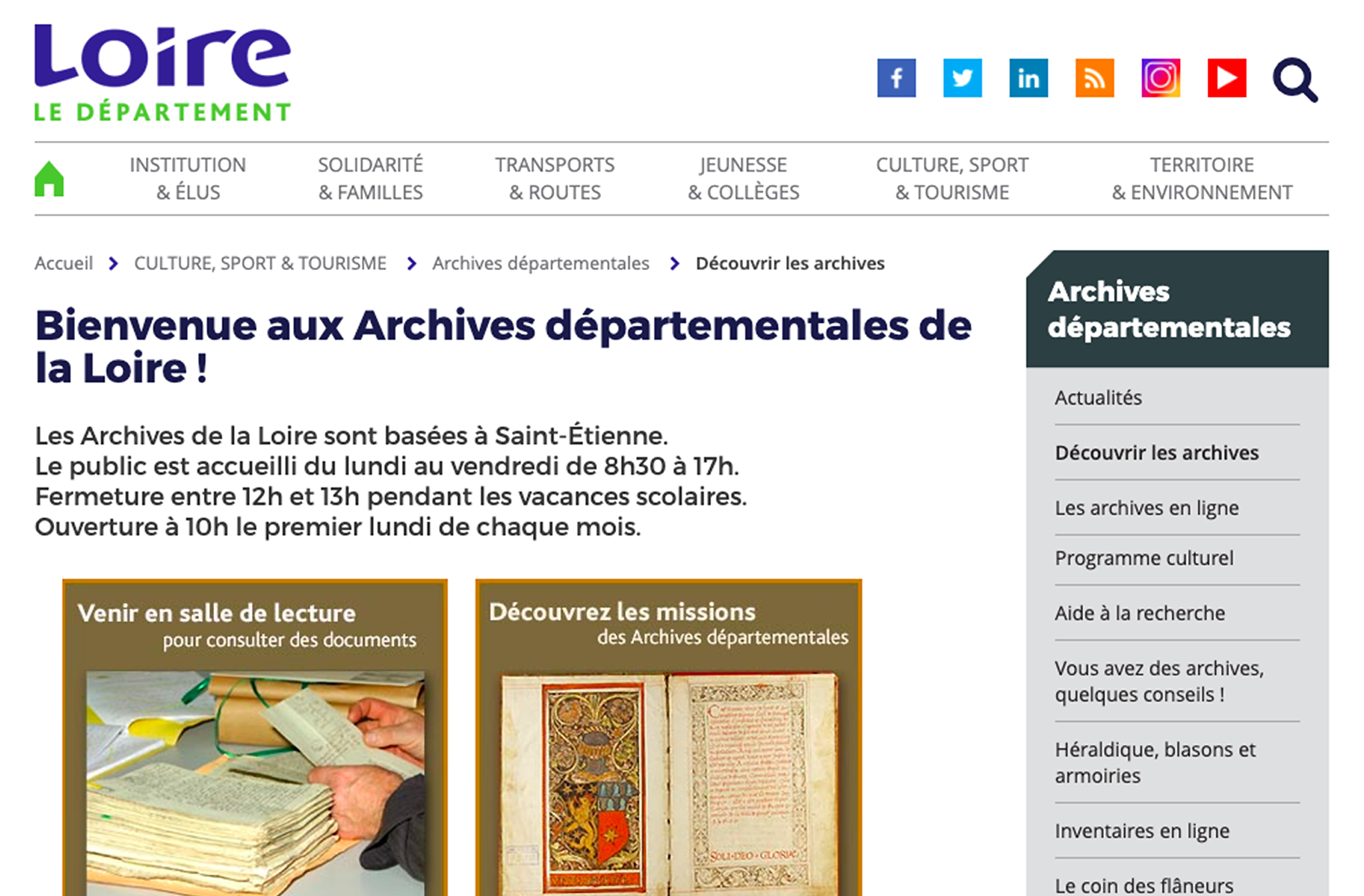Viewport: 1364px width, 896px height.
Task: Open the orange RSS feed icon
Action: pos(1095,78)
